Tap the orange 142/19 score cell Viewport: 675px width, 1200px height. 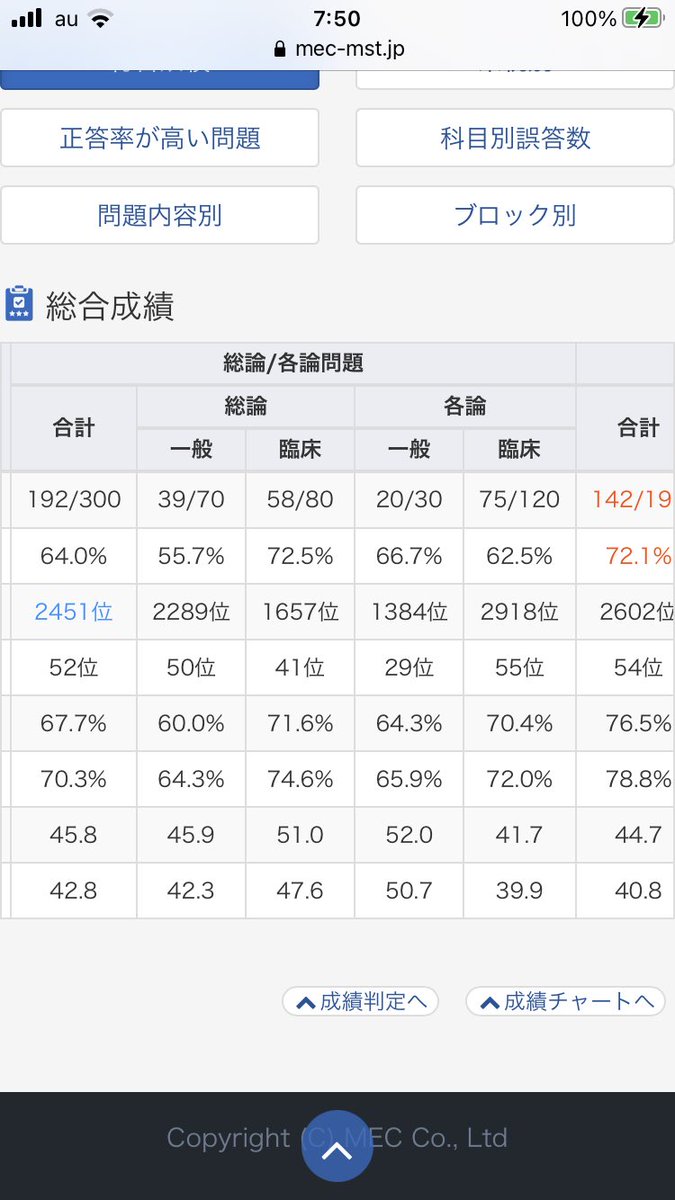click(x=630, y=500)
